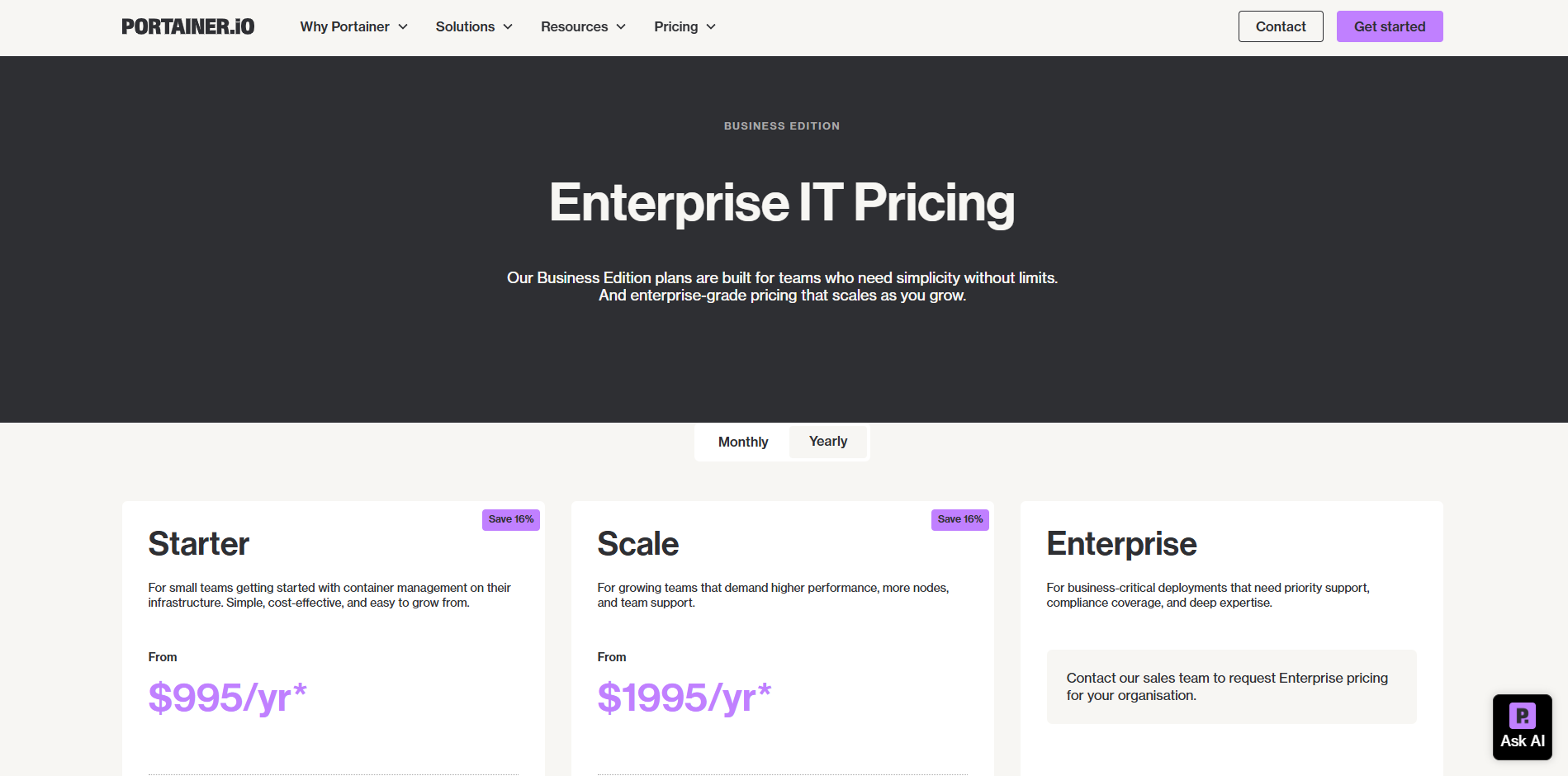Expand the Solutions dropdown chevron
The width and height of the screenshot is (1568, 776).
pos(508,27)
